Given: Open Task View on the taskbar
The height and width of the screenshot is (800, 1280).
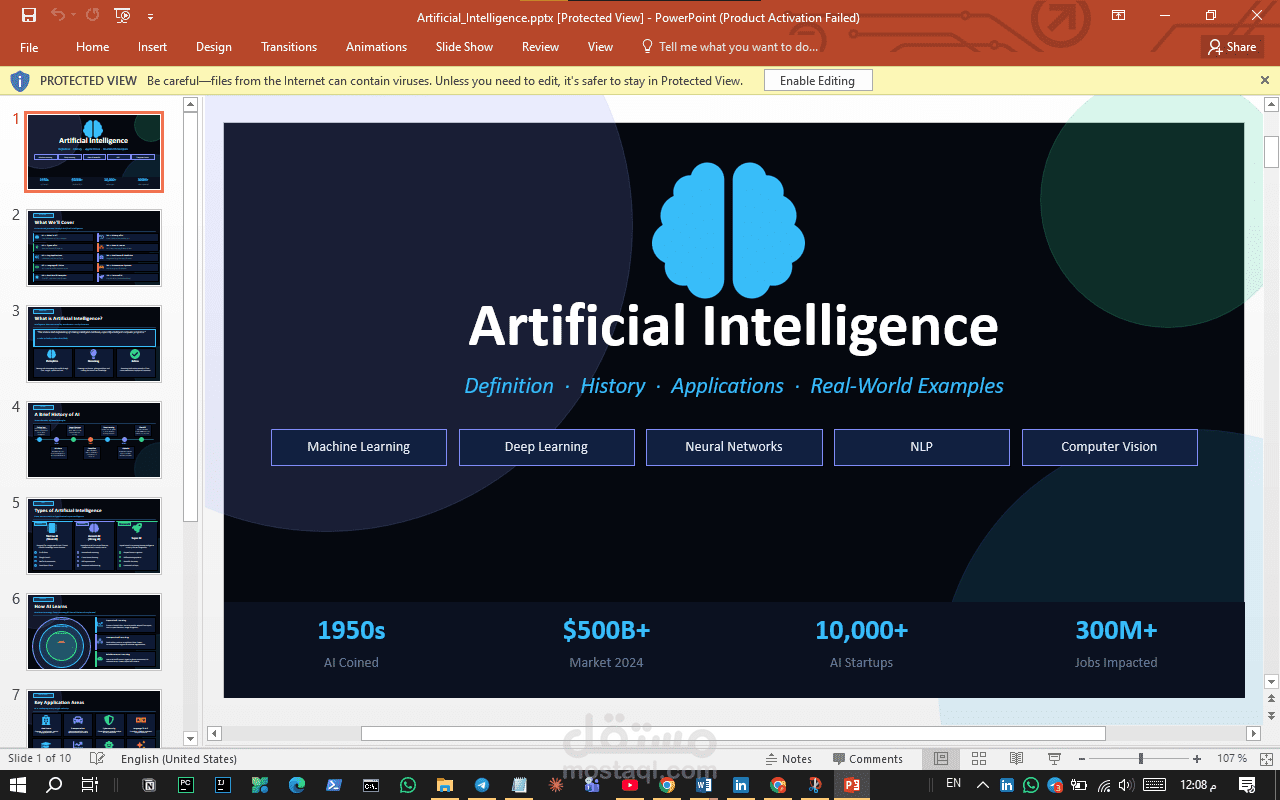Looking at the screenshot, I should [x=89, y=785].
